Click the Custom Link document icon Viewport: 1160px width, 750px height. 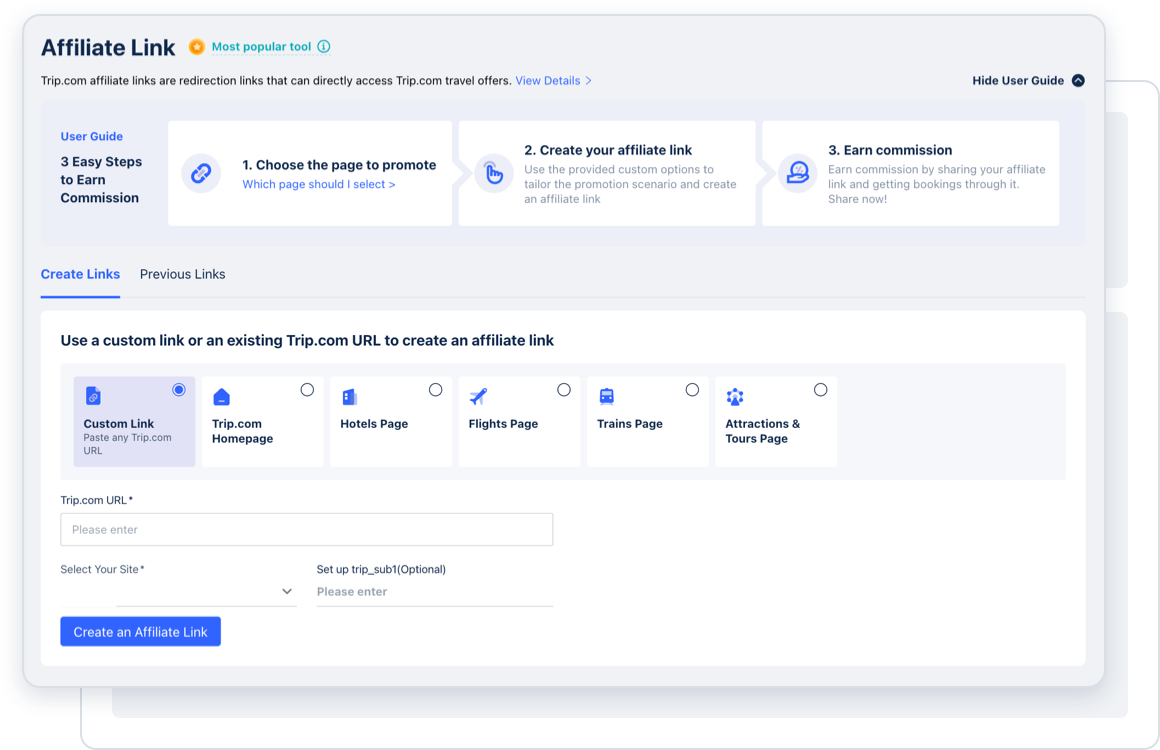pos(93,396)
